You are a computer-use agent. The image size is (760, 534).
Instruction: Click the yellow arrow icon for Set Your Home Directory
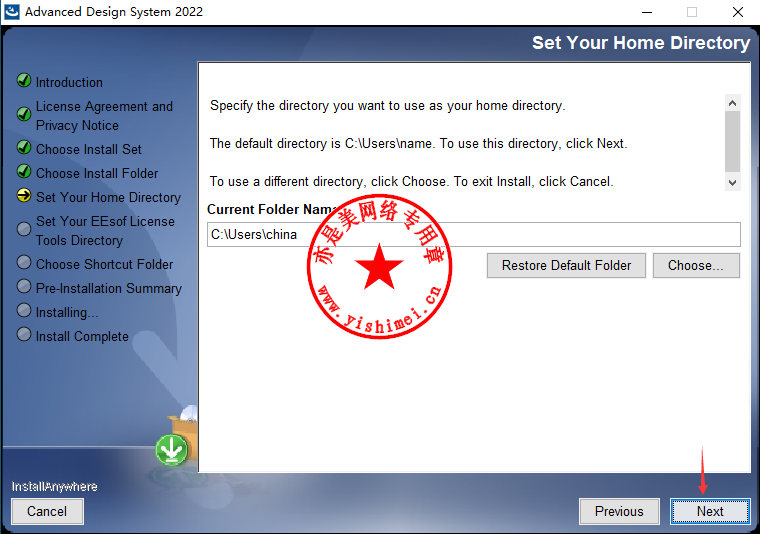pos(24,196)
